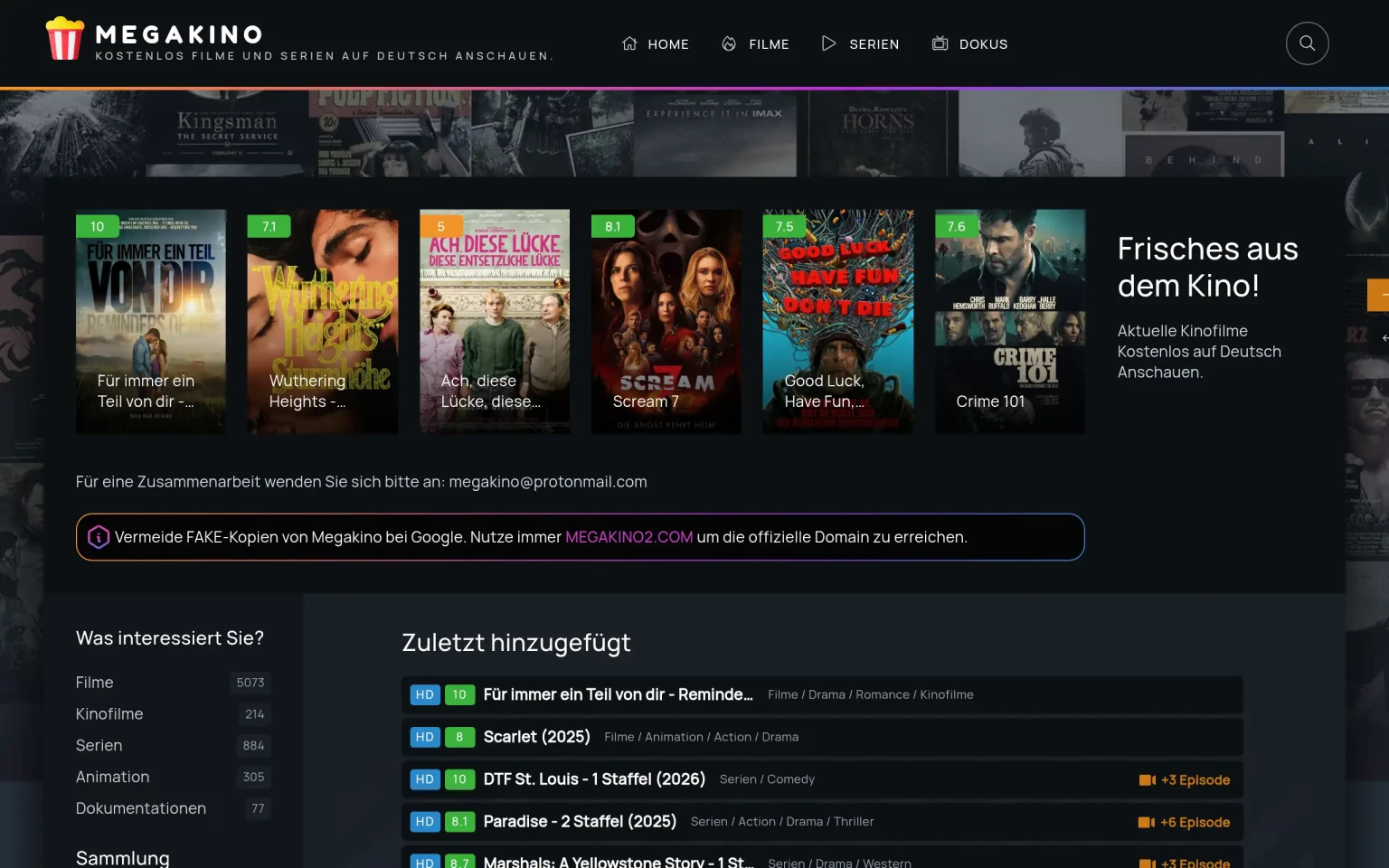Click the TV icon beside DOKUS
Screen dimensions: 1389x868
pyautogui.click(x=940, y=43)
